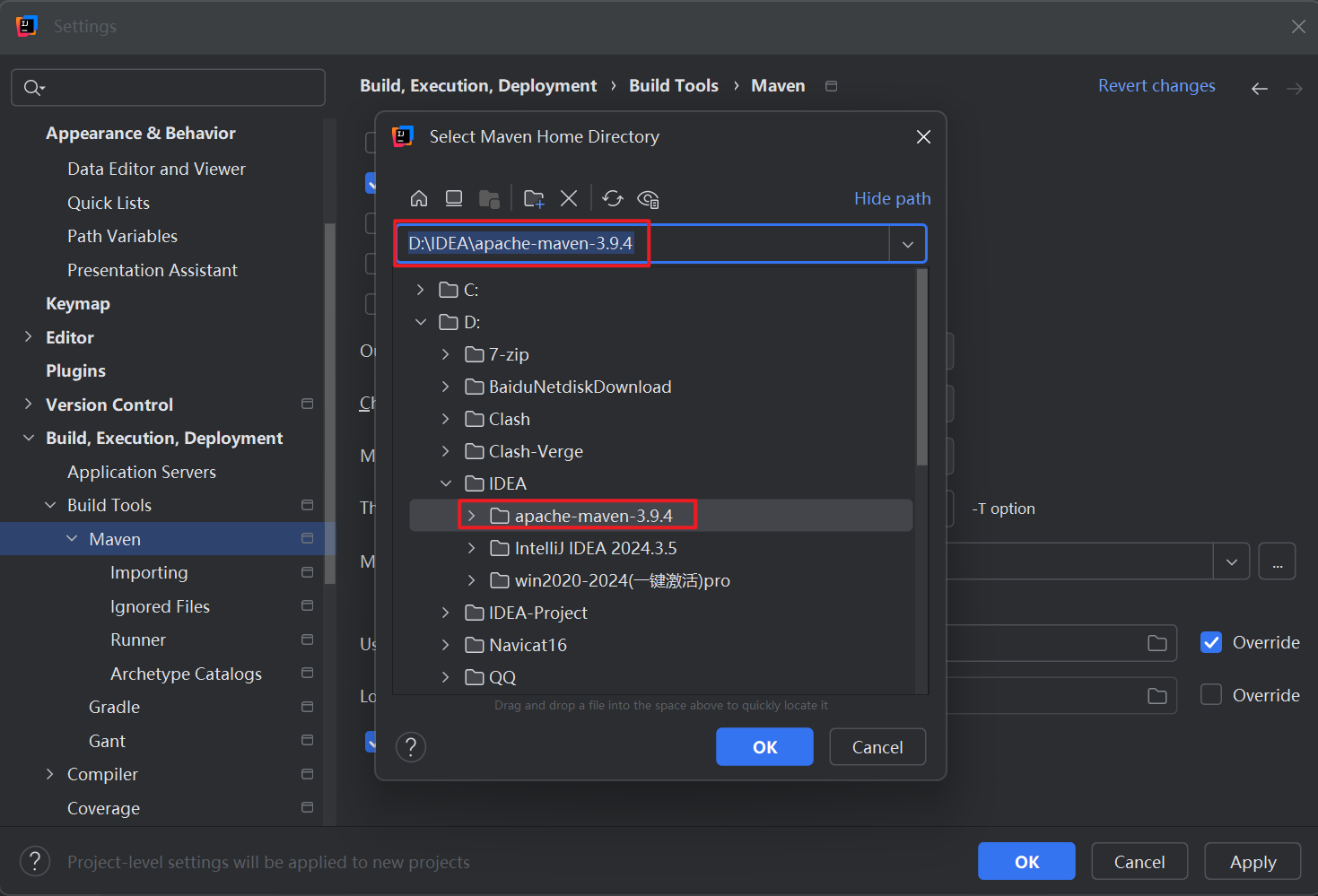Screen dimensions: 1318x896
Task: Expand the IntelliJ IDEA 2024.3.5 folder
Action: pyautogui.click(x=471, y=548)
